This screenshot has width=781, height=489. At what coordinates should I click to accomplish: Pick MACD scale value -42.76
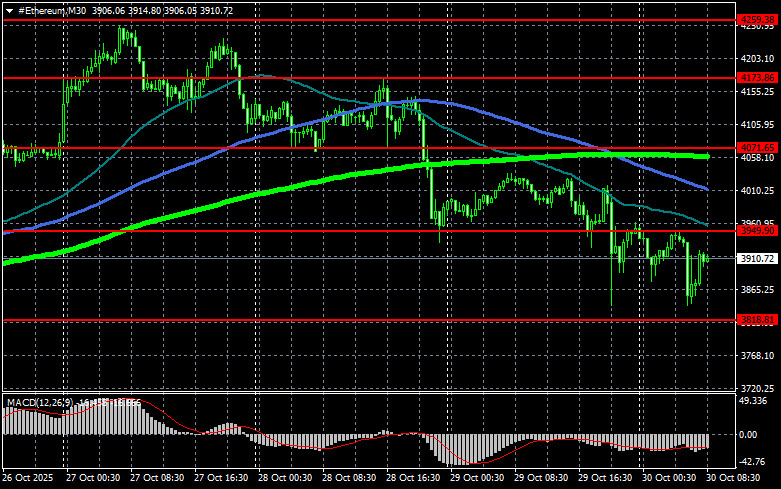click(x=752, y=462)
